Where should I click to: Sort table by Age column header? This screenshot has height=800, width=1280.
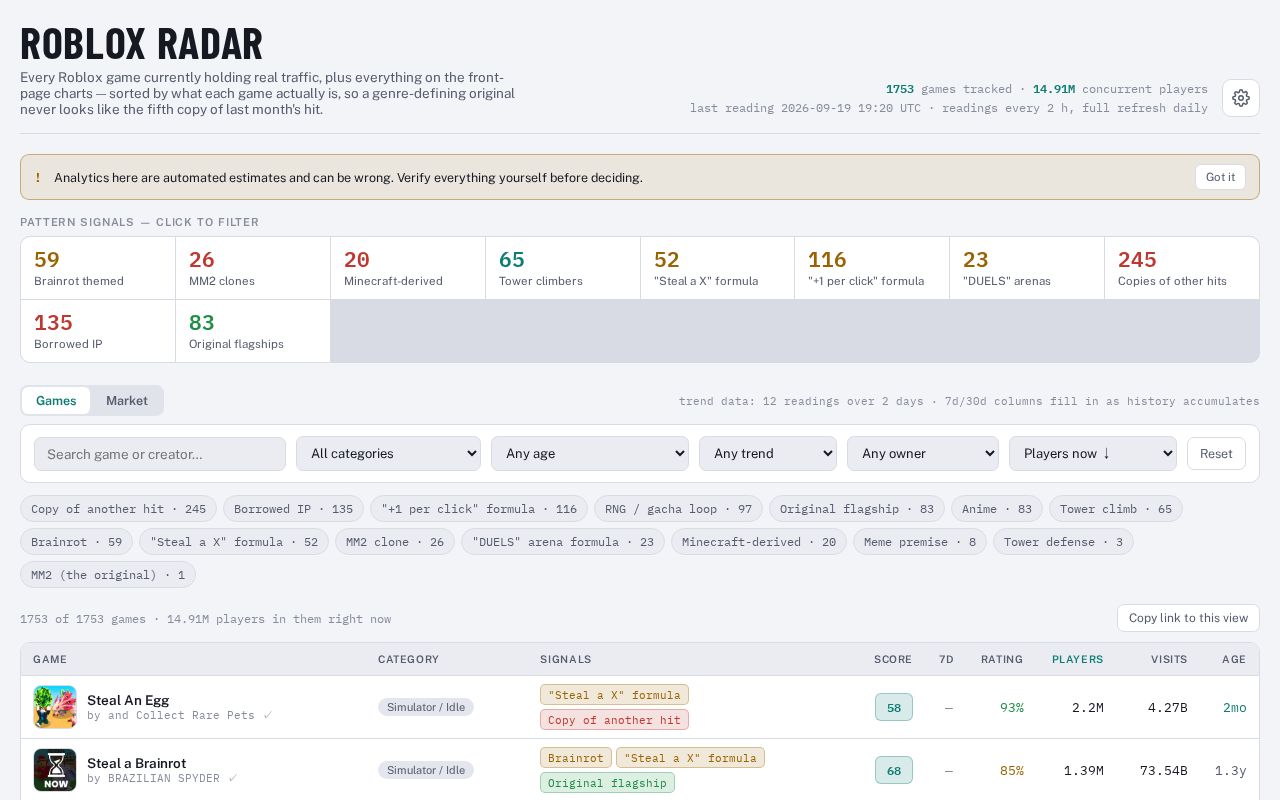pos(1234,659)
